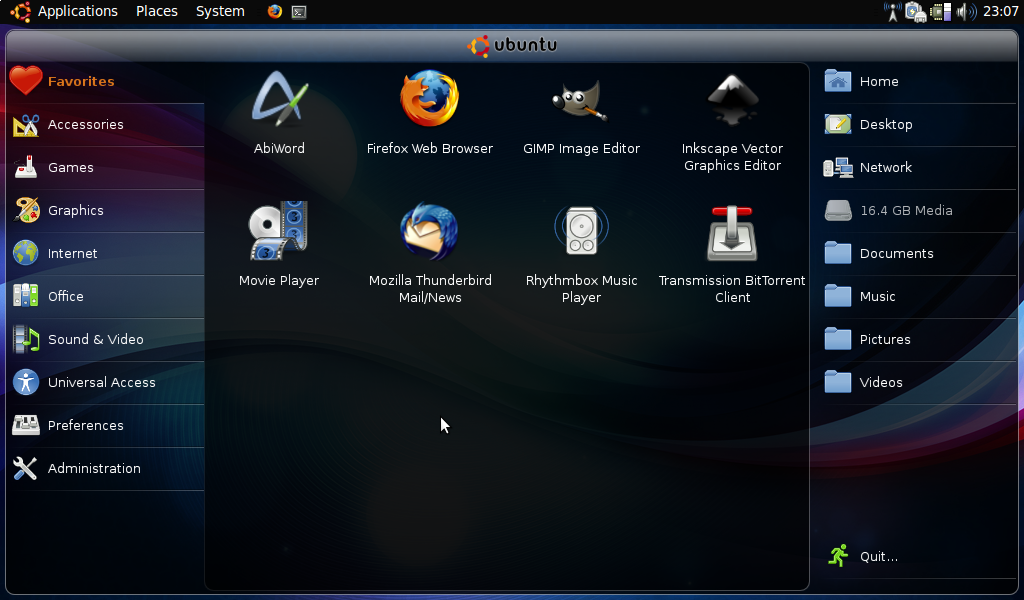The image size is (1024, 600).
Task: Open Rhythmbox Music Player
Action: pos(581,253)
